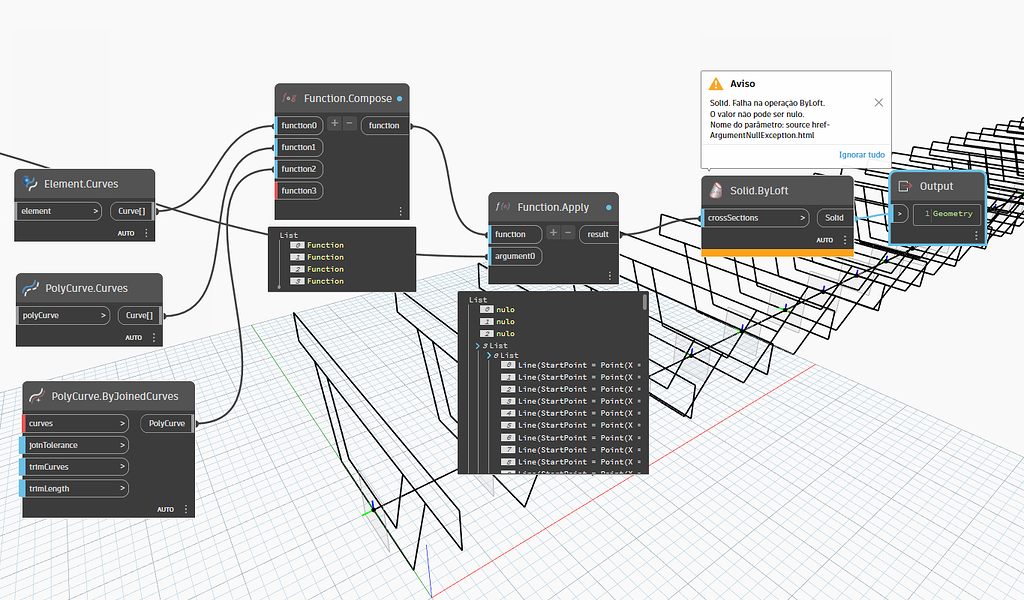Click the result output port on Function.Apply
This screenshot has width=1024, height=600.
click(598, 234)
